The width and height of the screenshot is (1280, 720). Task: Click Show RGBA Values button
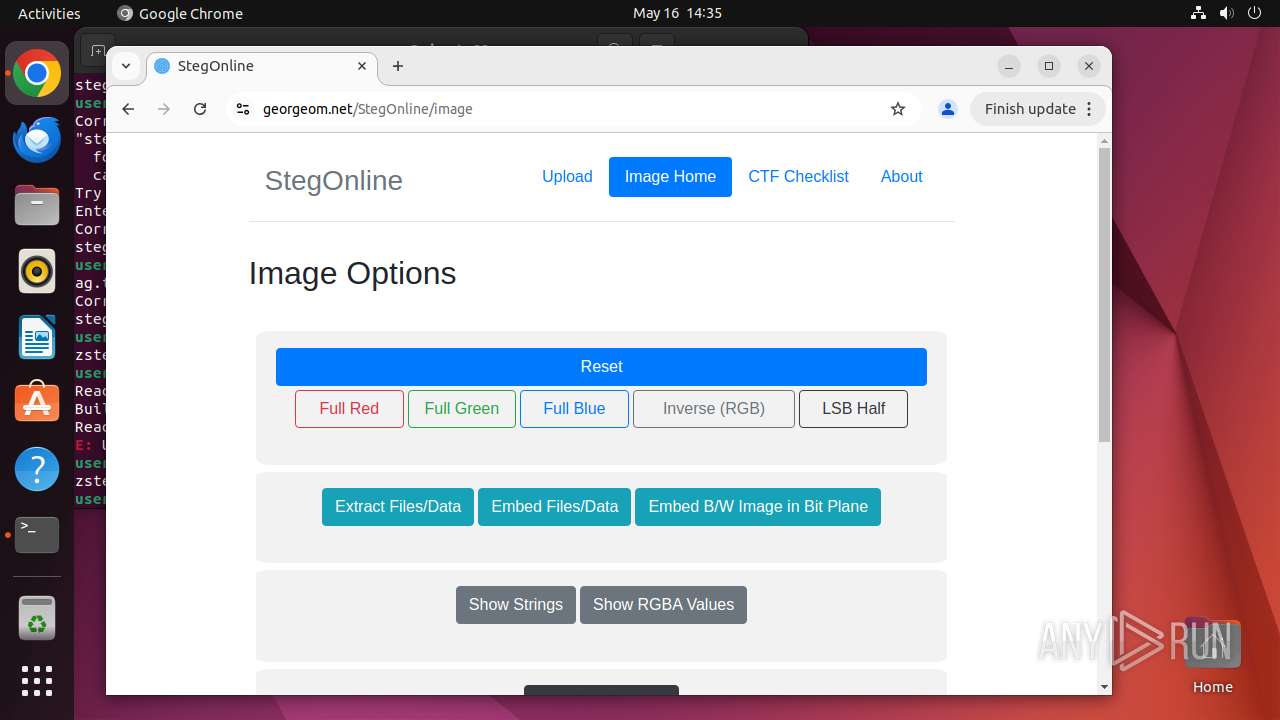click(663, 605)
